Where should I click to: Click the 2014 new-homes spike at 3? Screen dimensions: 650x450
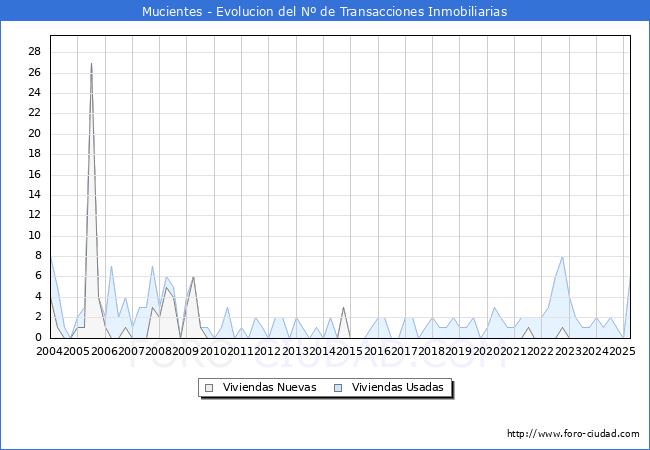(343, 307)
